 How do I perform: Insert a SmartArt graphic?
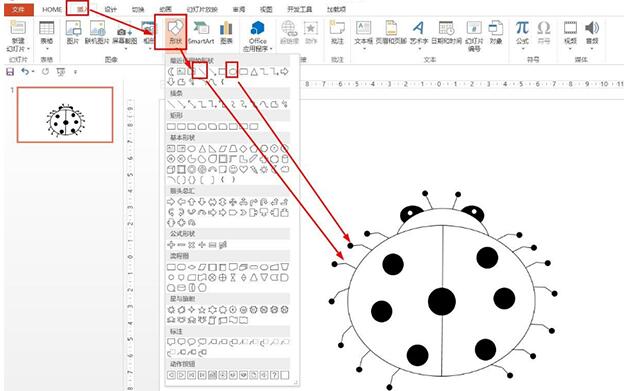coord(201,32)
